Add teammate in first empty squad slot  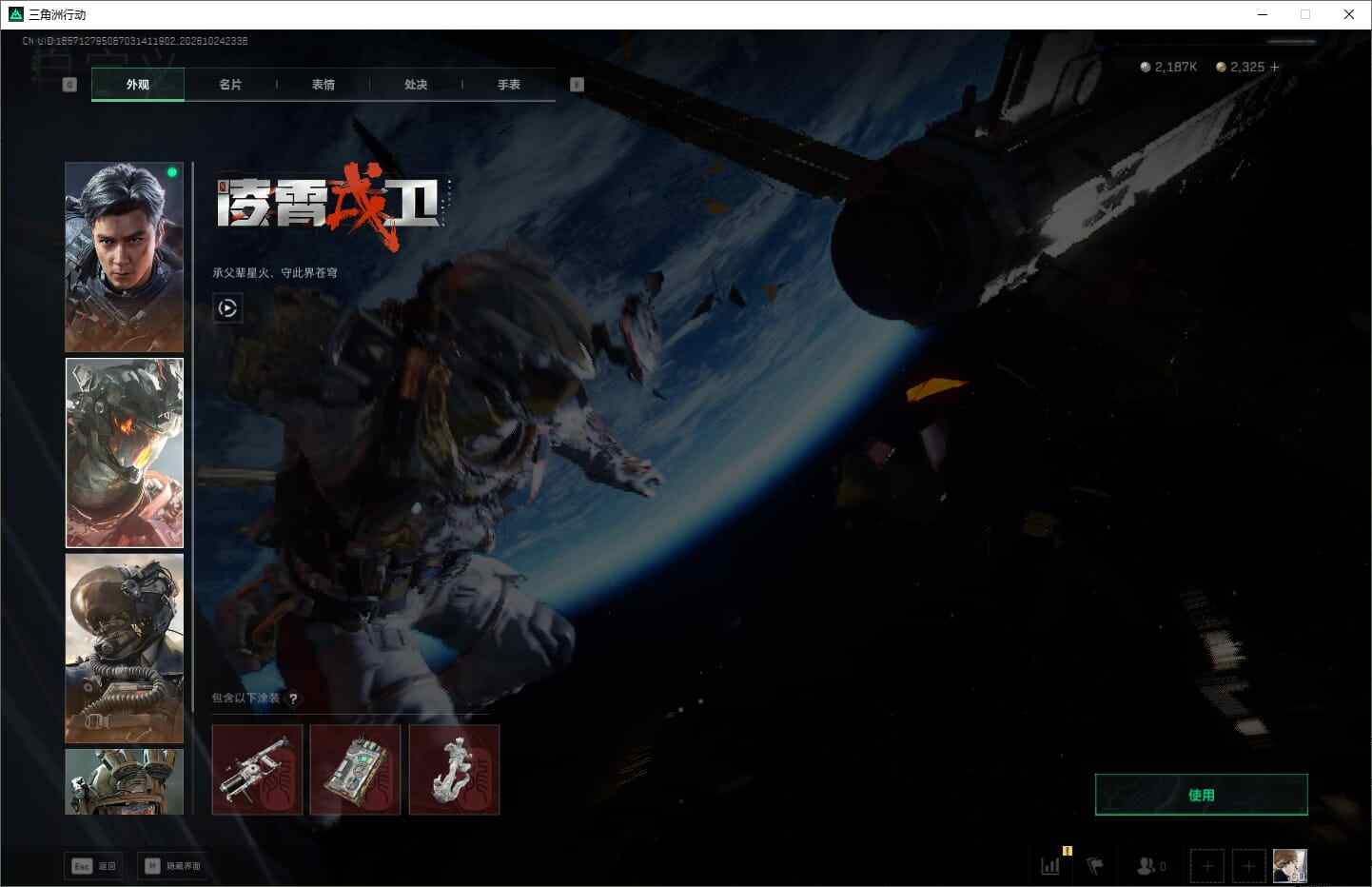(x=1207, y=866)
